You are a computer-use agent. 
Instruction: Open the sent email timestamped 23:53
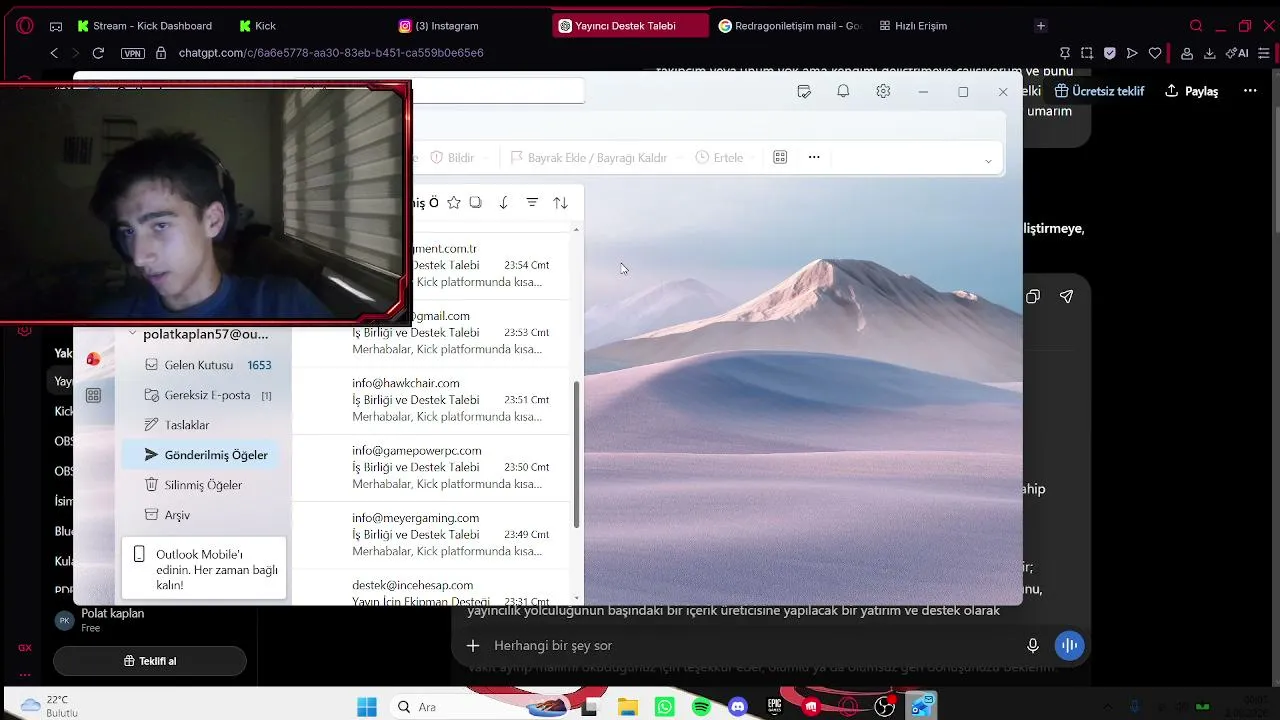(x=432, y=333)
